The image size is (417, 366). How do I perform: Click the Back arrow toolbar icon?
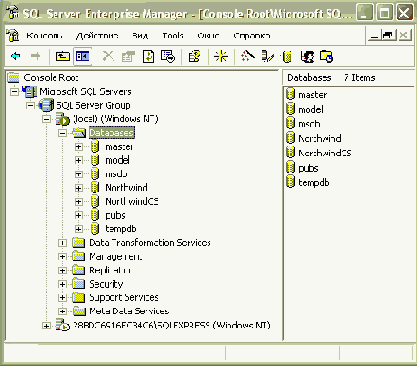[16, 56]
